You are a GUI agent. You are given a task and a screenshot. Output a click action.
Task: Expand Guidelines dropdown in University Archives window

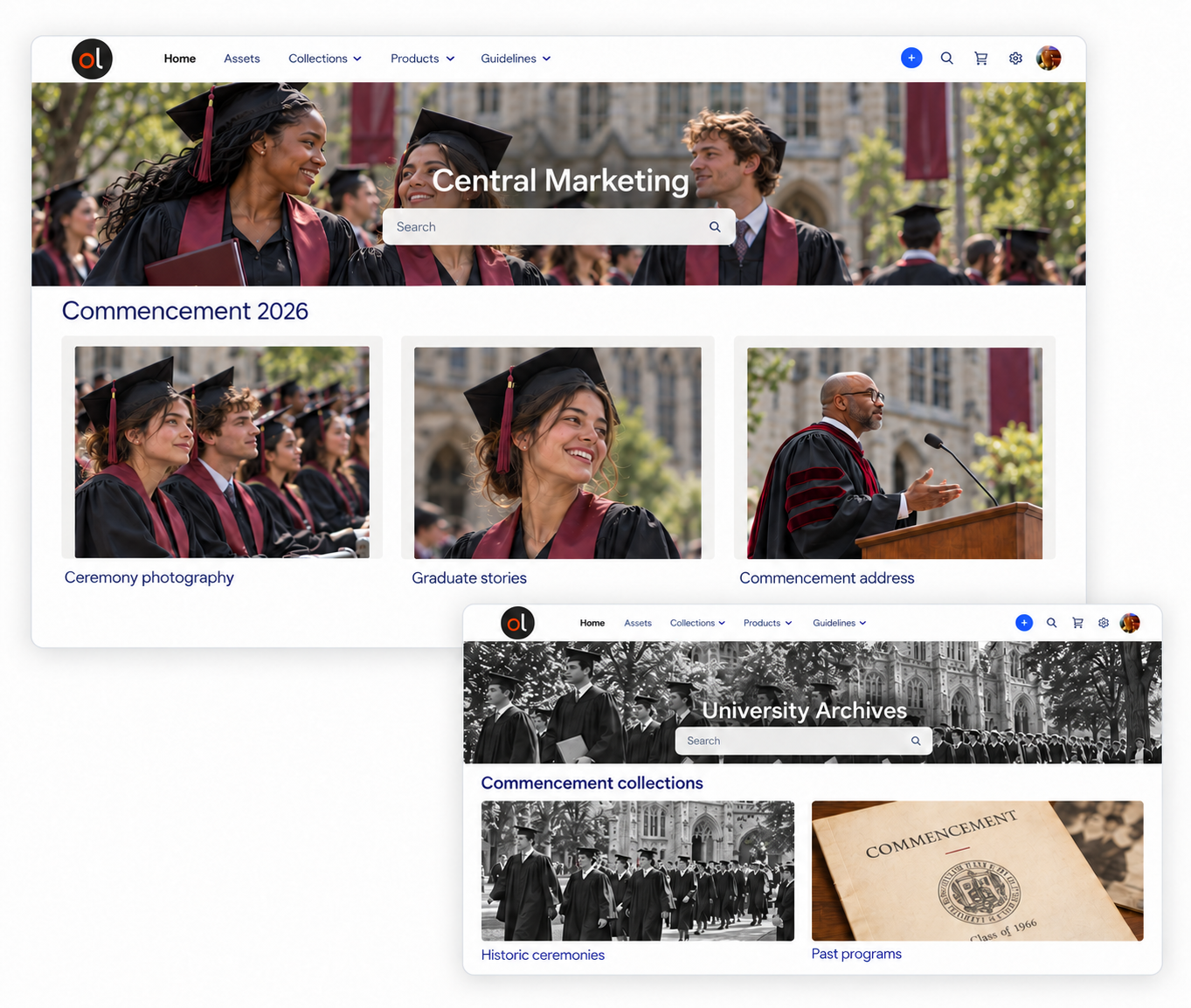(x=839, y=623)
